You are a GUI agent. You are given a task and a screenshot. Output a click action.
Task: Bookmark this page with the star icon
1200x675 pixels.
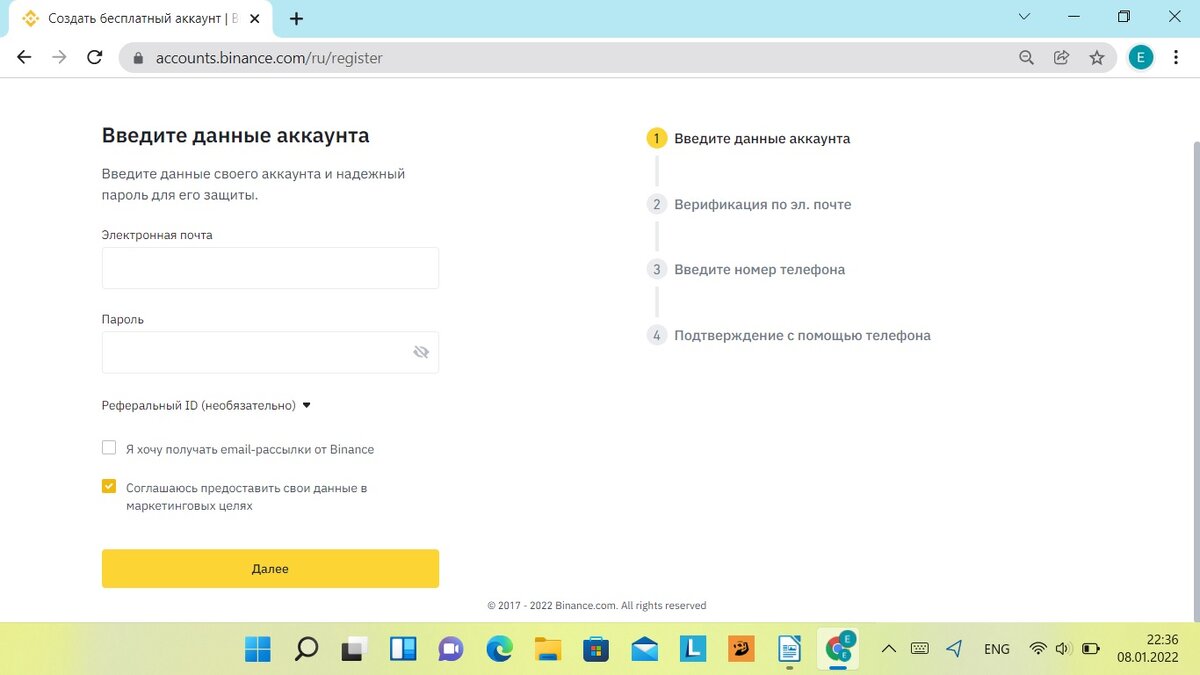[x=1097, y=58]
